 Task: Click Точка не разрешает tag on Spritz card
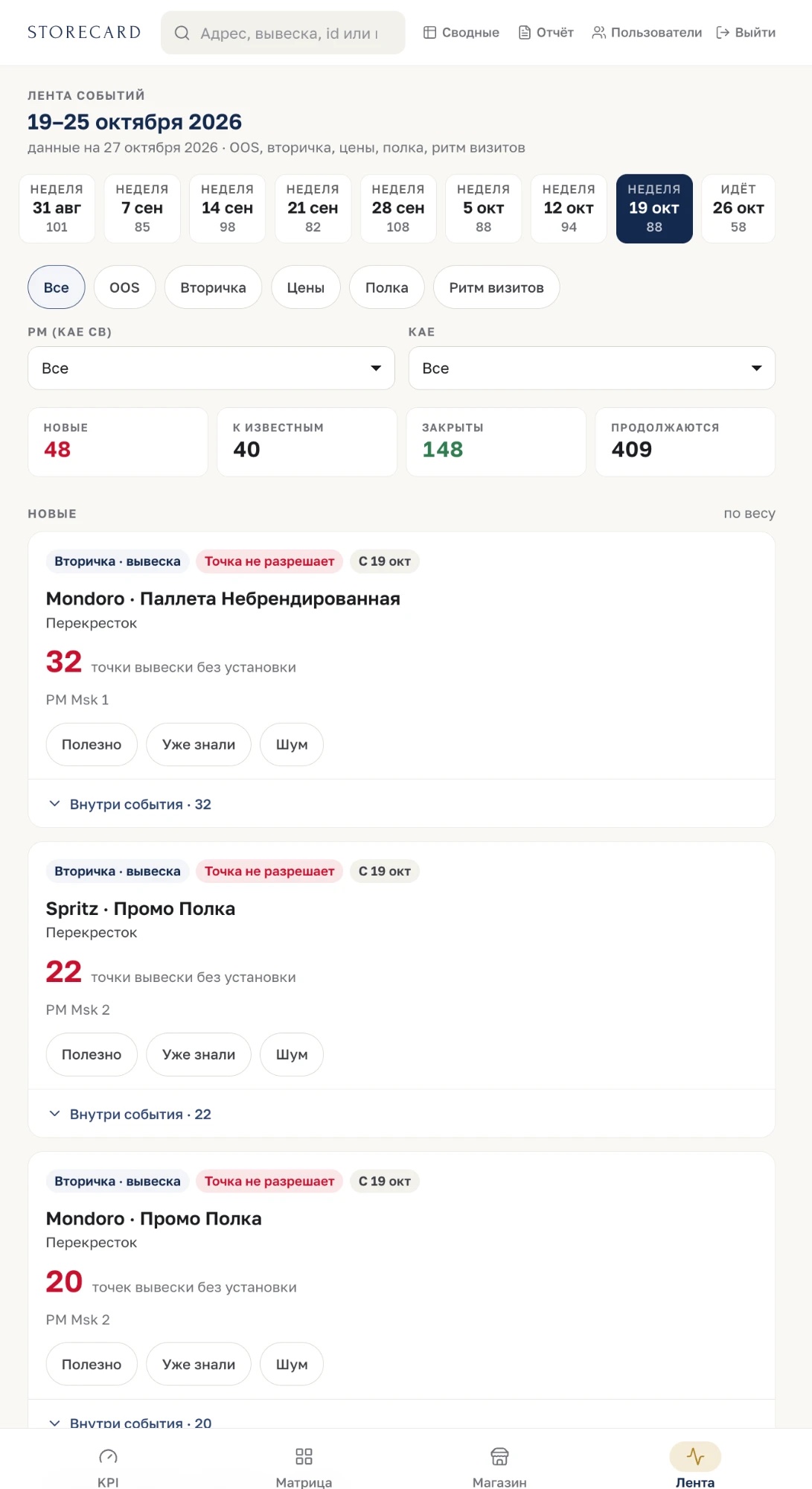[x=269, y=871]
